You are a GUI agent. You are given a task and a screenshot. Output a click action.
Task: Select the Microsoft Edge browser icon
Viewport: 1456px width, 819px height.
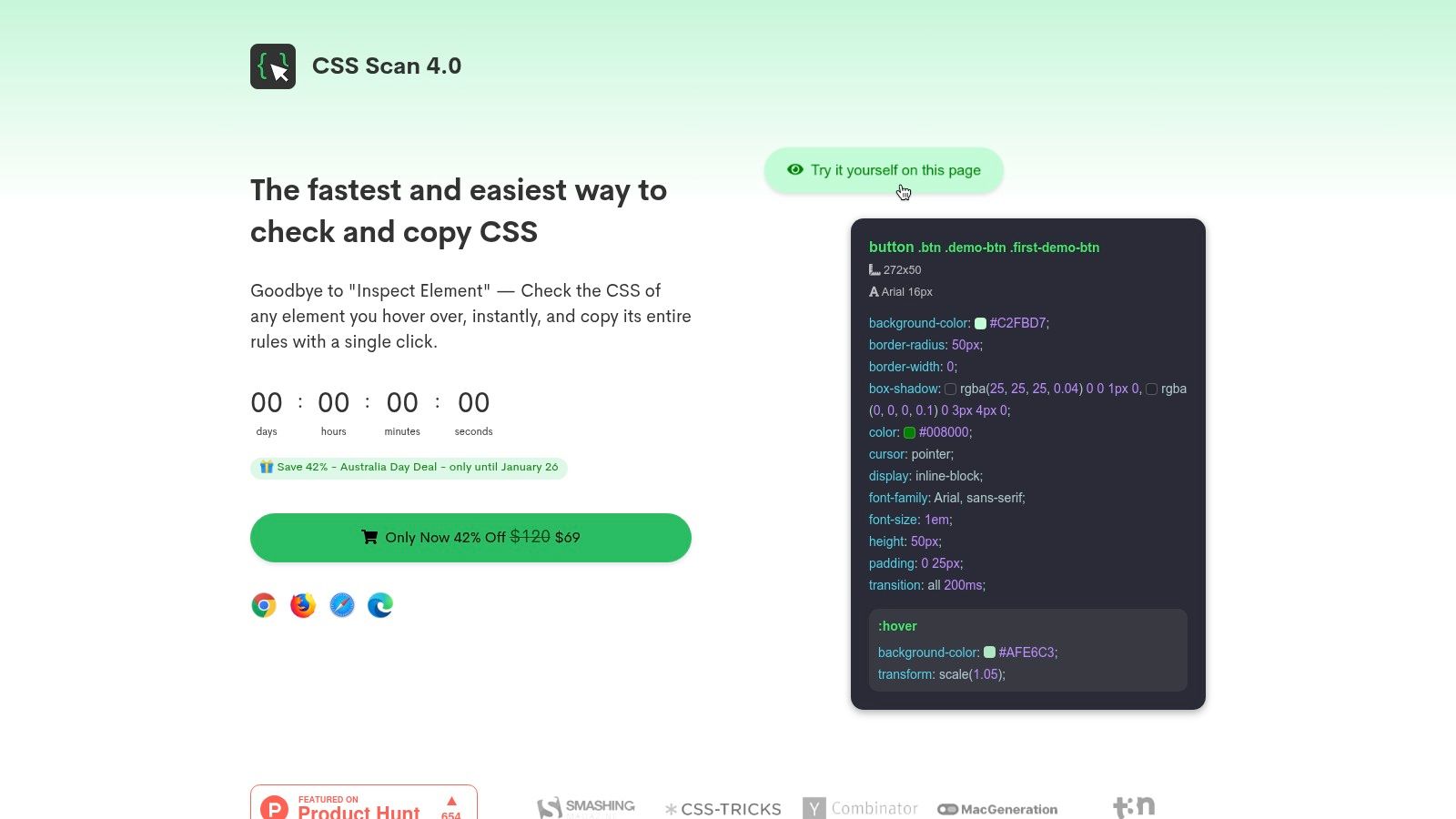point(379,604)
